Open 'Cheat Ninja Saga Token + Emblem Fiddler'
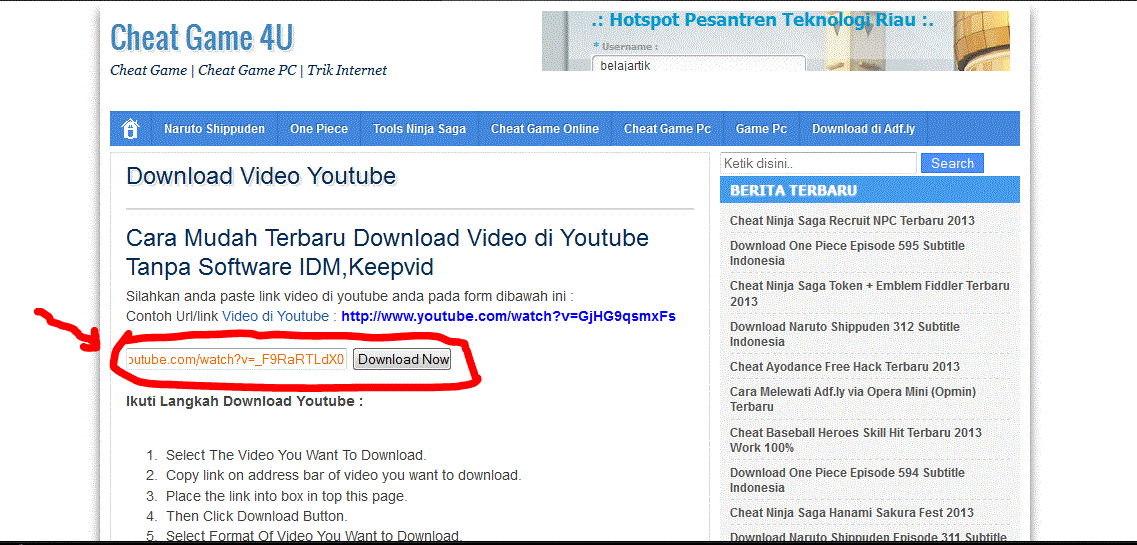The width and height of the screenshot is (1137, 545). coord(869,294)
